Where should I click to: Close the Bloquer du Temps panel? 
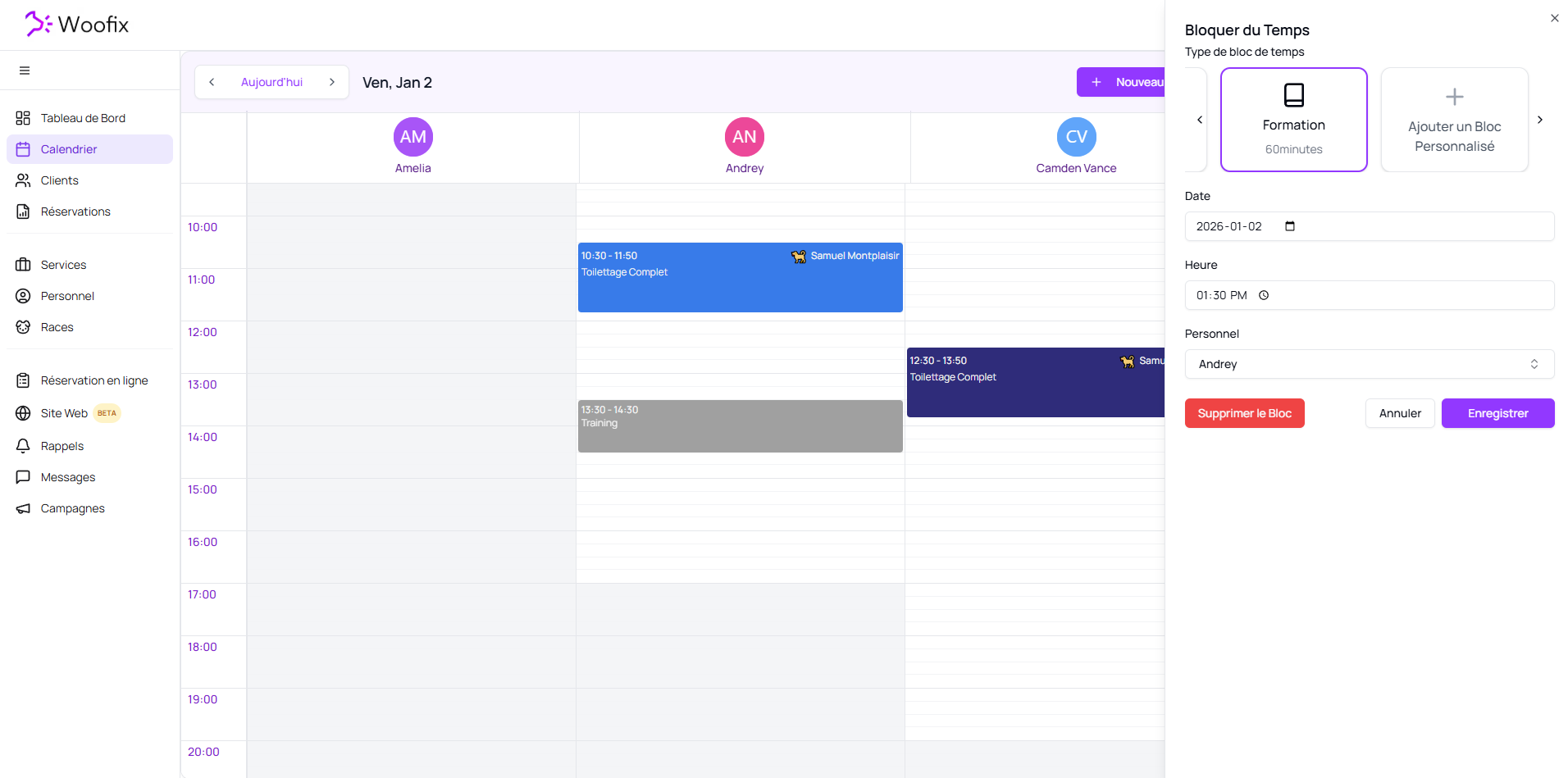pyautogui.click(x=1554, y=18)
